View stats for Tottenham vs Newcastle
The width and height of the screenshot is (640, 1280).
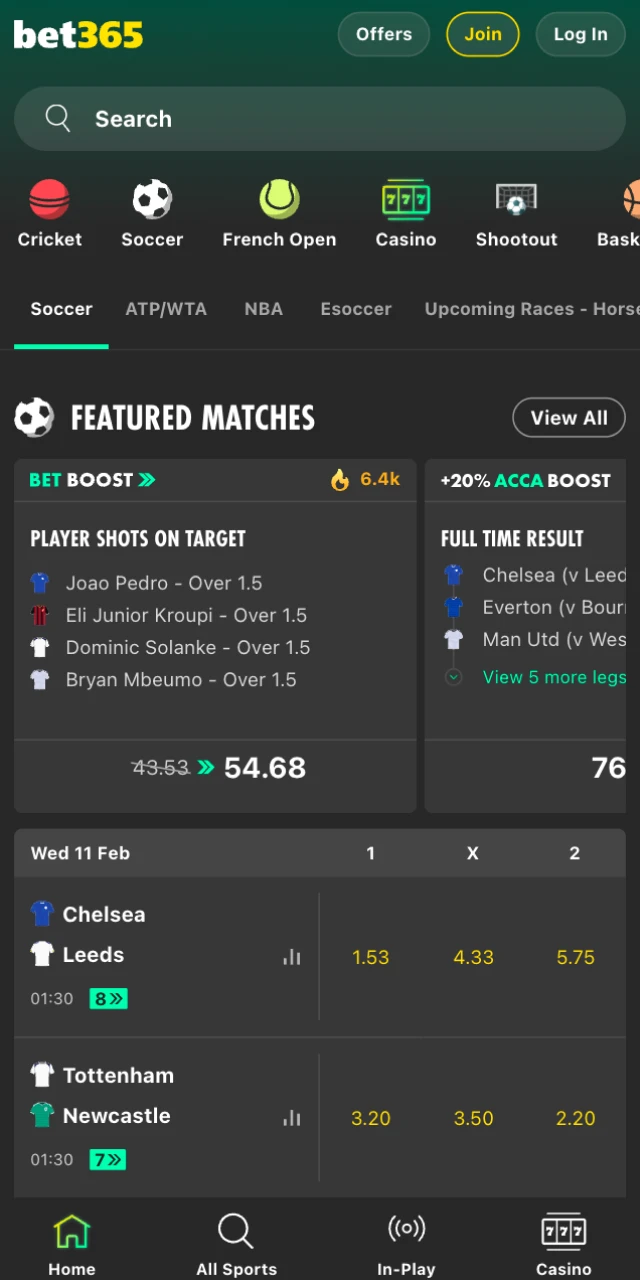(291, 1118)
